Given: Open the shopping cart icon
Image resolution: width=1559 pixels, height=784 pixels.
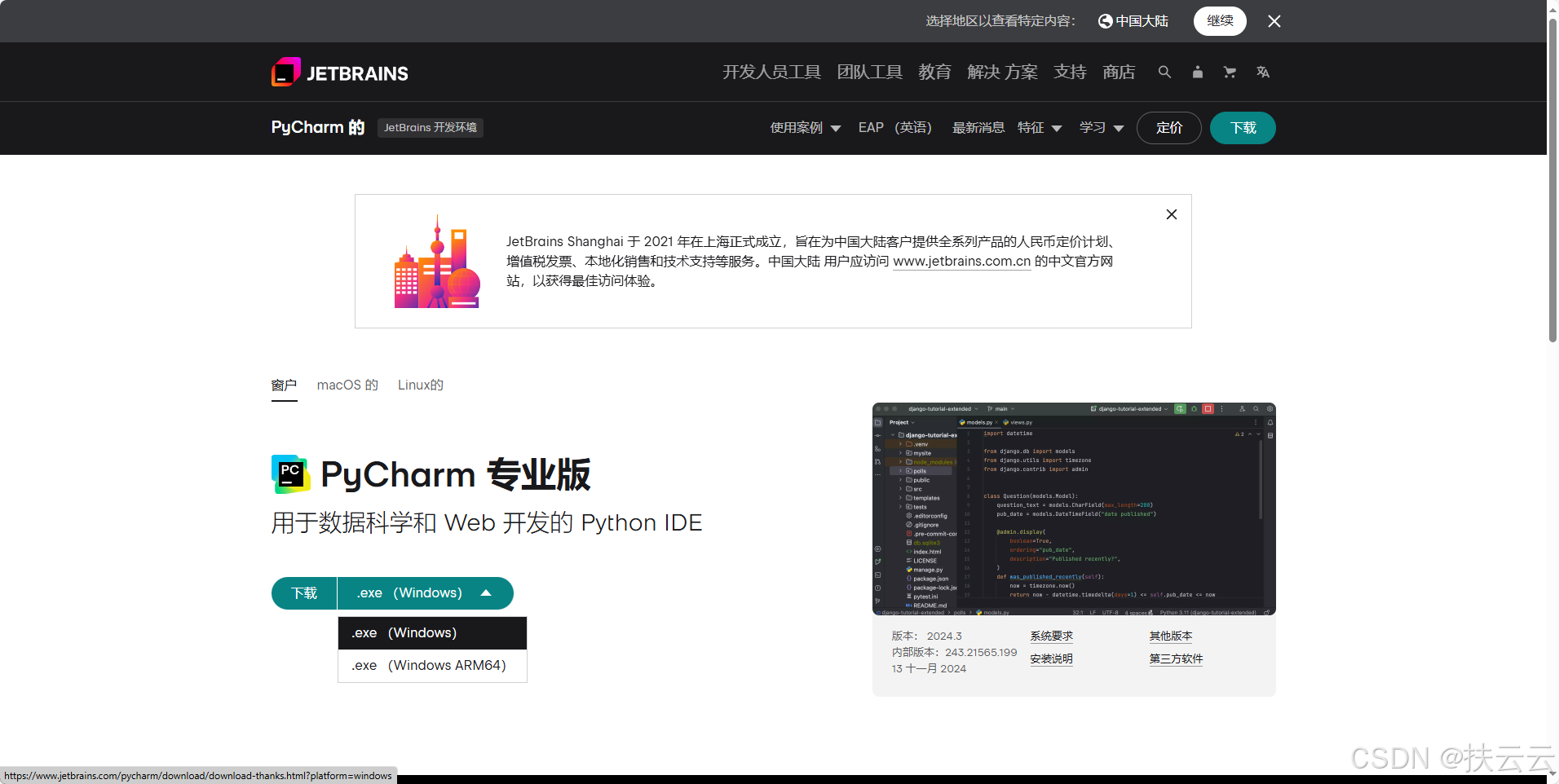Looking at the screenshot, I should 1230,72.
